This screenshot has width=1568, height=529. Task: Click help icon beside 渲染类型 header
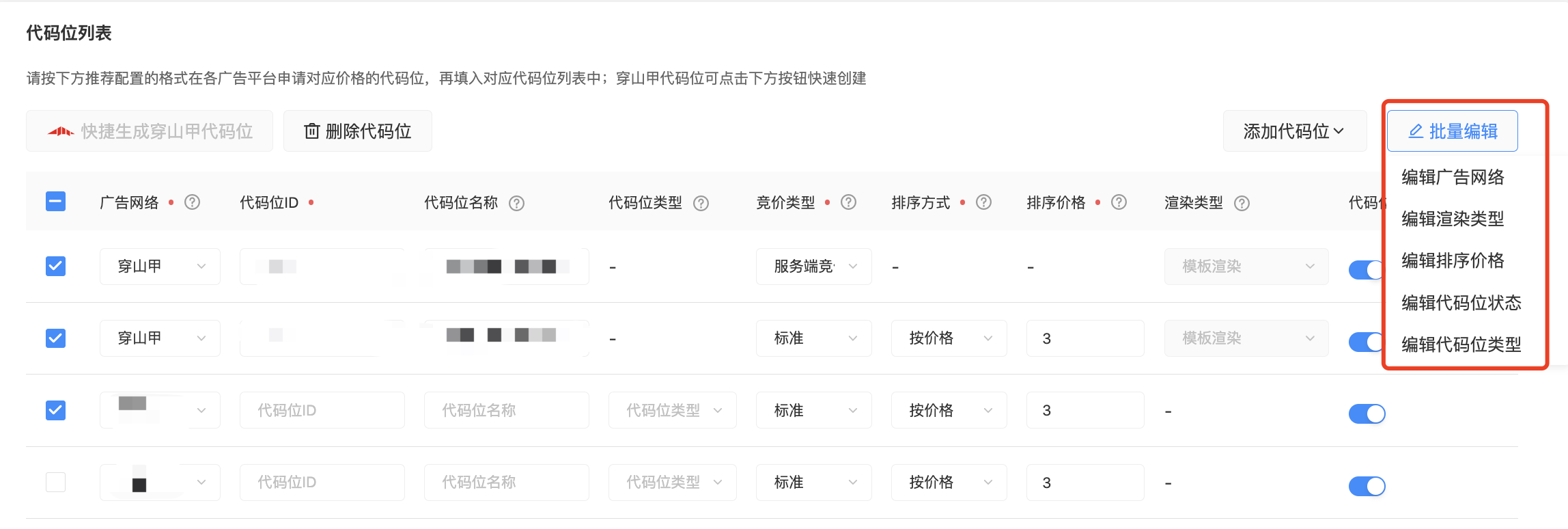pyautogui.click(x=1242, y=203)
